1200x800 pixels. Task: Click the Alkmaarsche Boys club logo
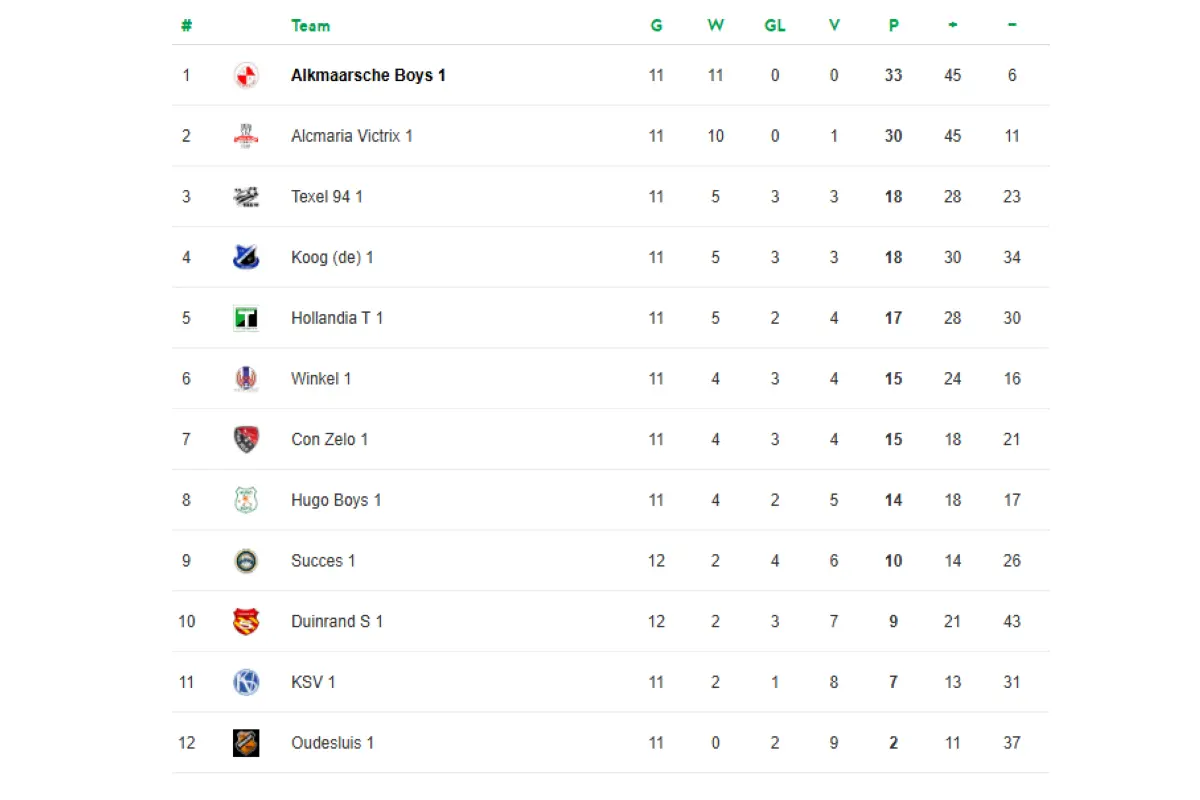coord(246,75)
